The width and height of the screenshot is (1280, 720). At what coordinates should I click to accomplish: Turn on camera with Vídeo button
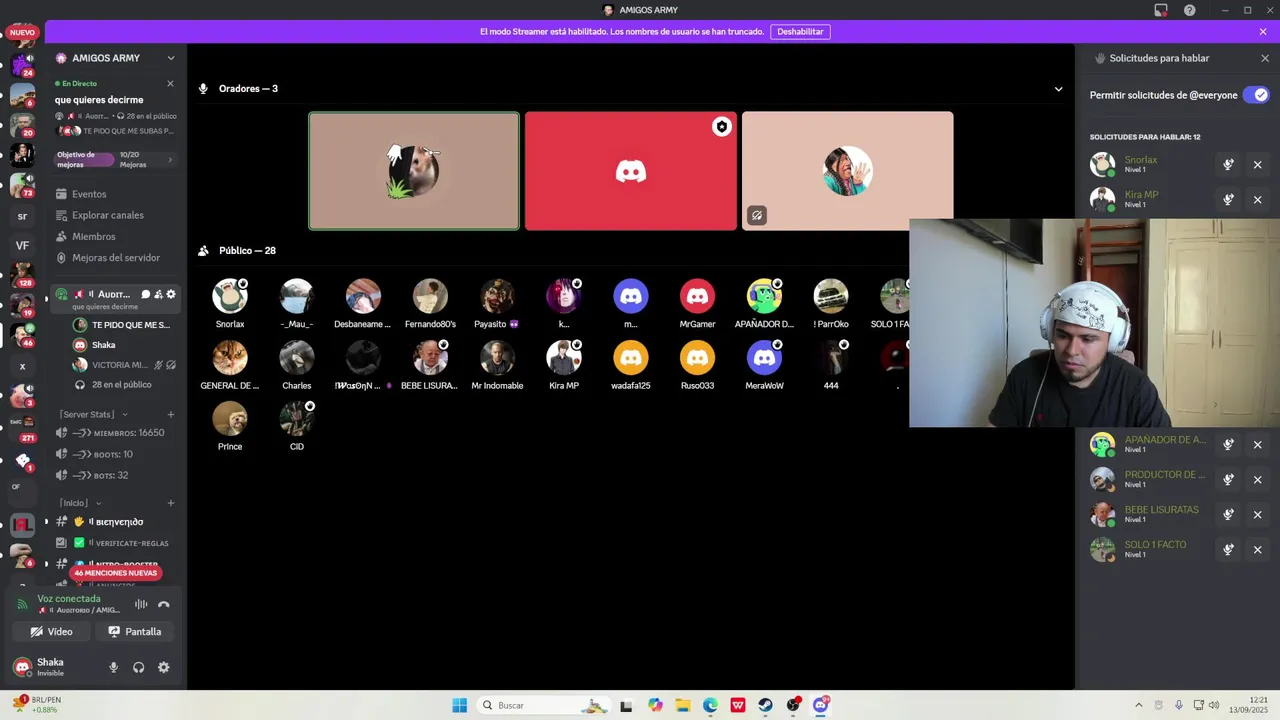(x=51, y=631)
